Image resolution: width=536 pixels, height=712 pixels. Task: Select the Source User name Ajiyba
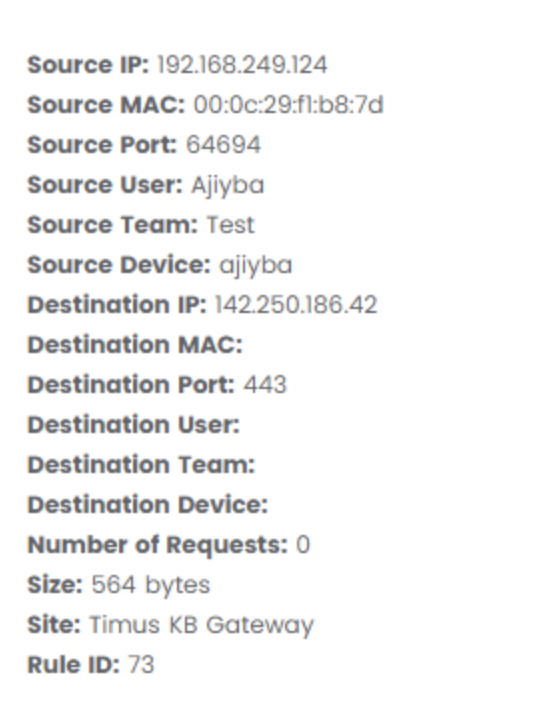(228, 186)
